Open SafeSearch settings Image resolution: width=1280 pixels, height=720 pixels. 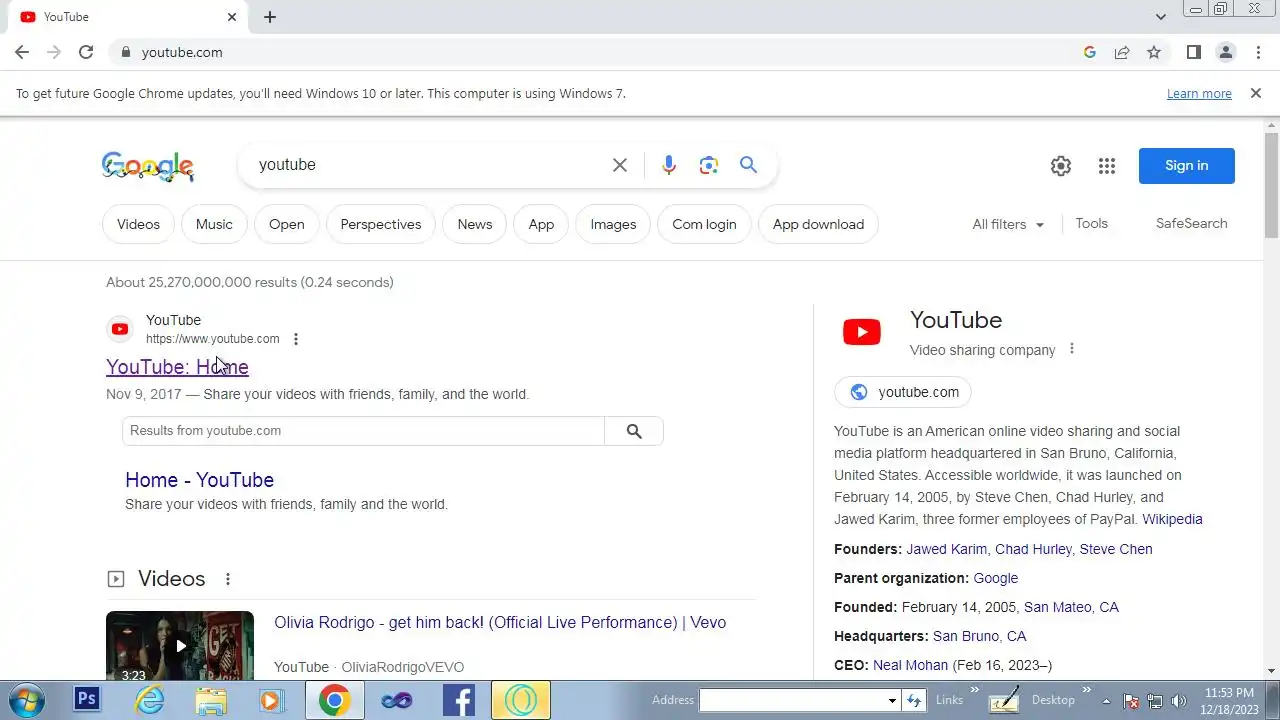coord(1191,224)
